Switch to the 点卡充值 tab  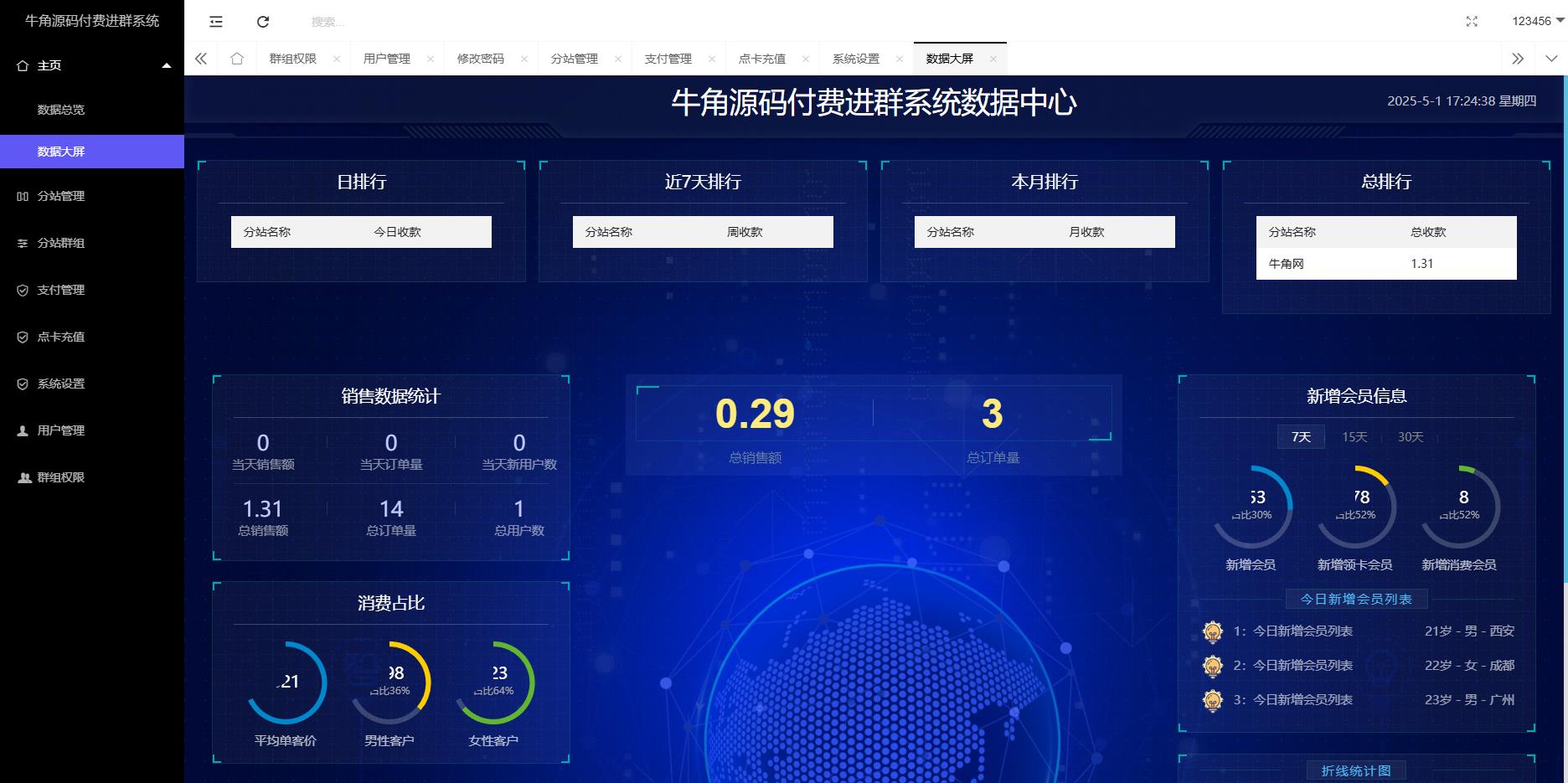761,59
